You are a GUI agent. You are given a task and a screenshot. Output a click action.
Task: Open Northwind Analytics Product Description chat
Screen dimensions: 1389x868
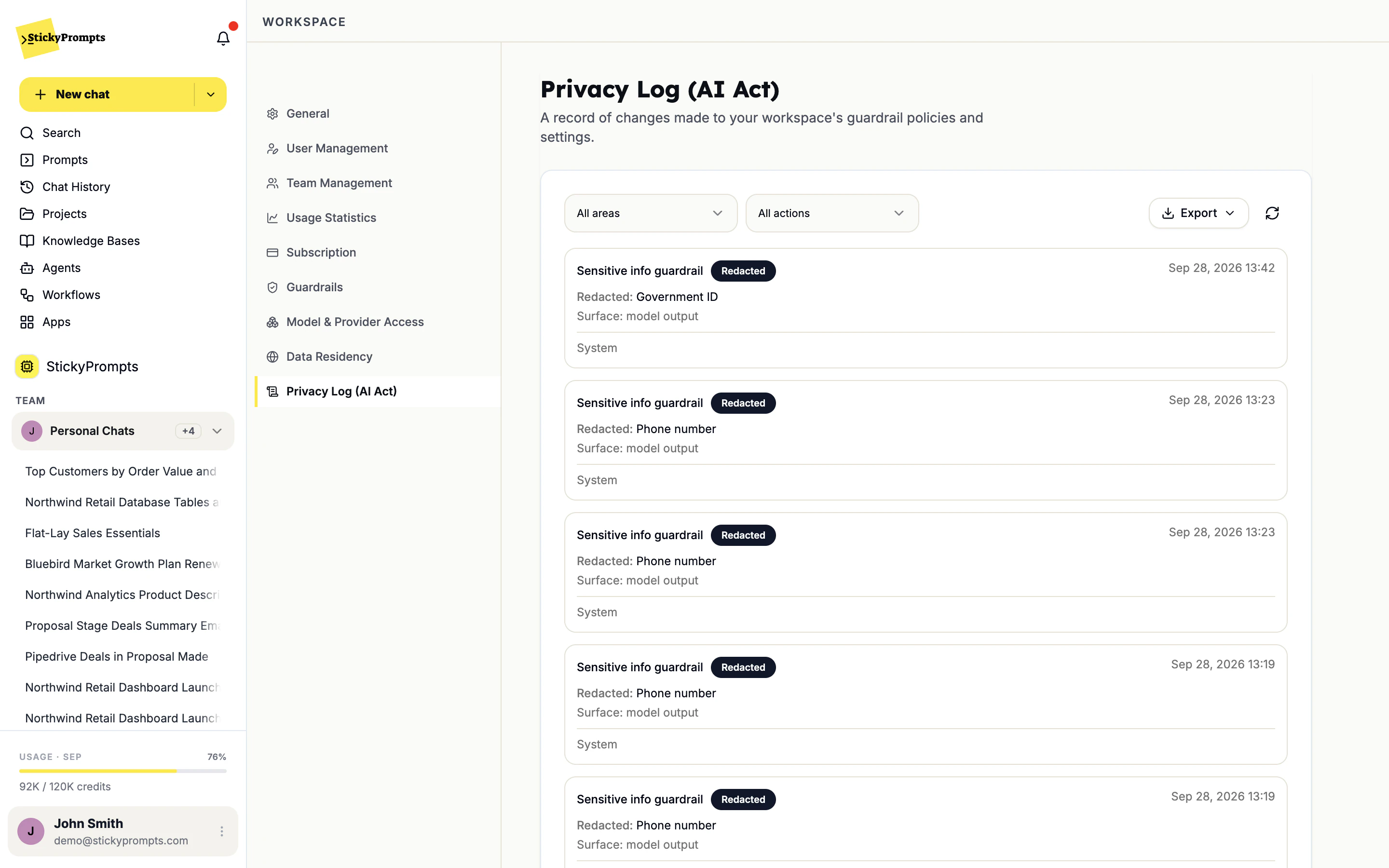point(122,596)
